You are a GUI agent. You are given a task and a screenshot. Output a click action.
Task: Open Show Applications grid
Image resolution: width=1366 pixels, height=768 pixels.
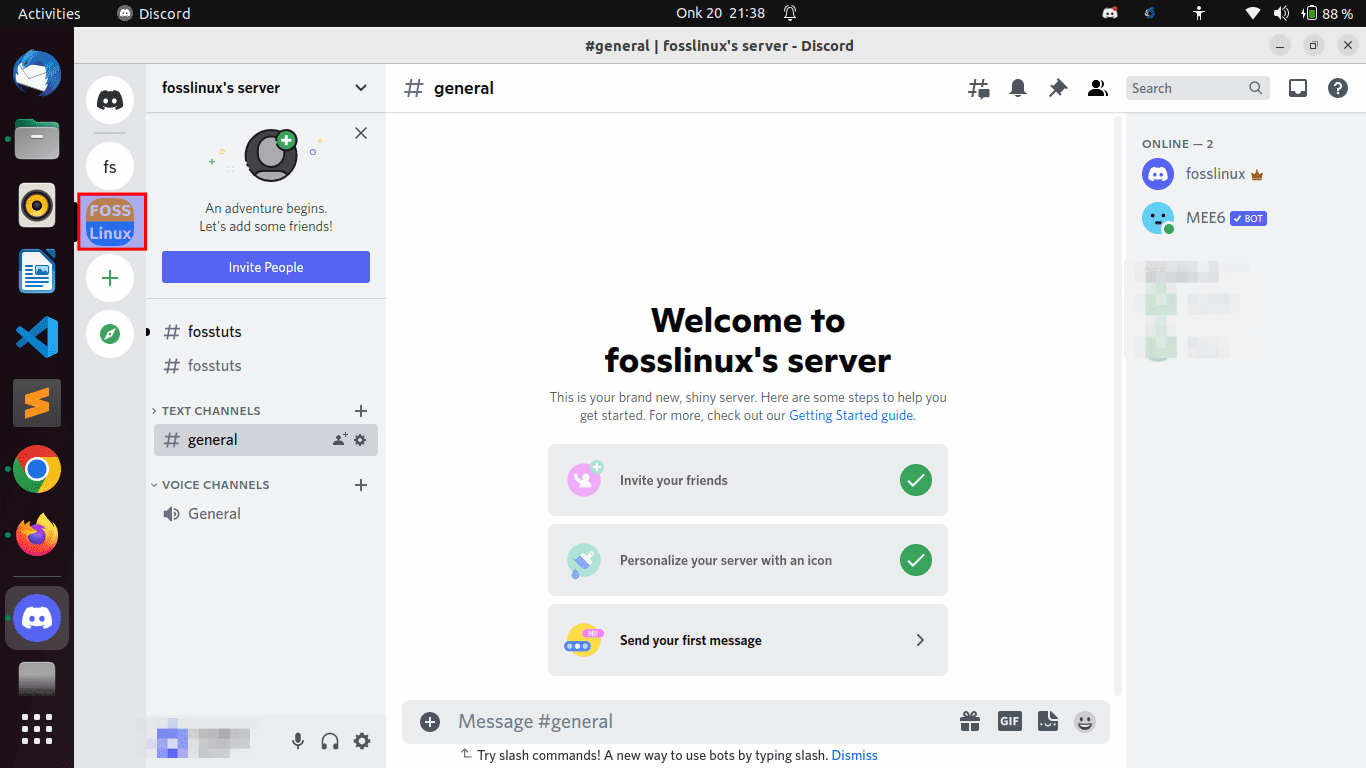tap(37, 728)
